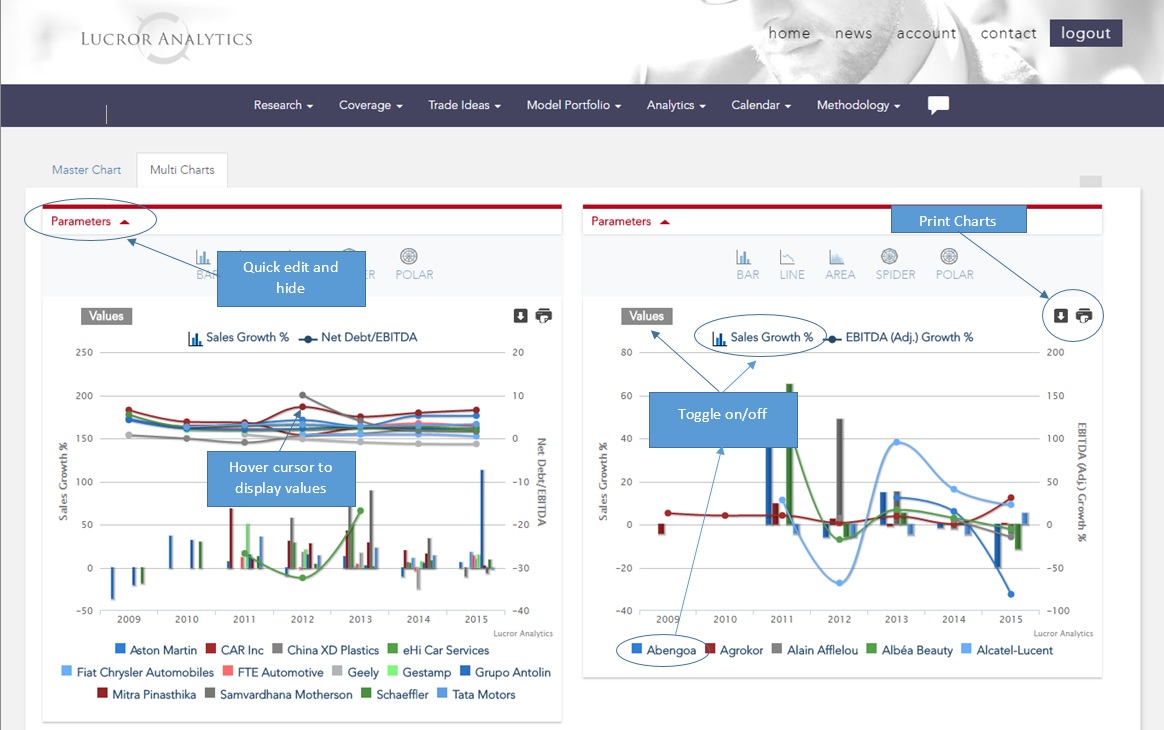Switch to the Master Chart tab
The image size is (1164, 730).
click(x=86, y=170)
